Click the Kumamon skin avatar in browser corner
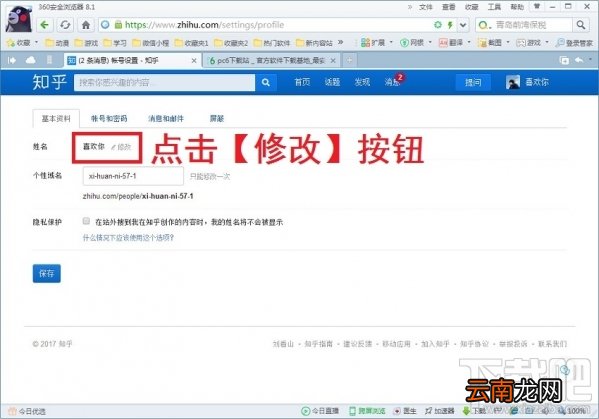 (x=19, y=19)
